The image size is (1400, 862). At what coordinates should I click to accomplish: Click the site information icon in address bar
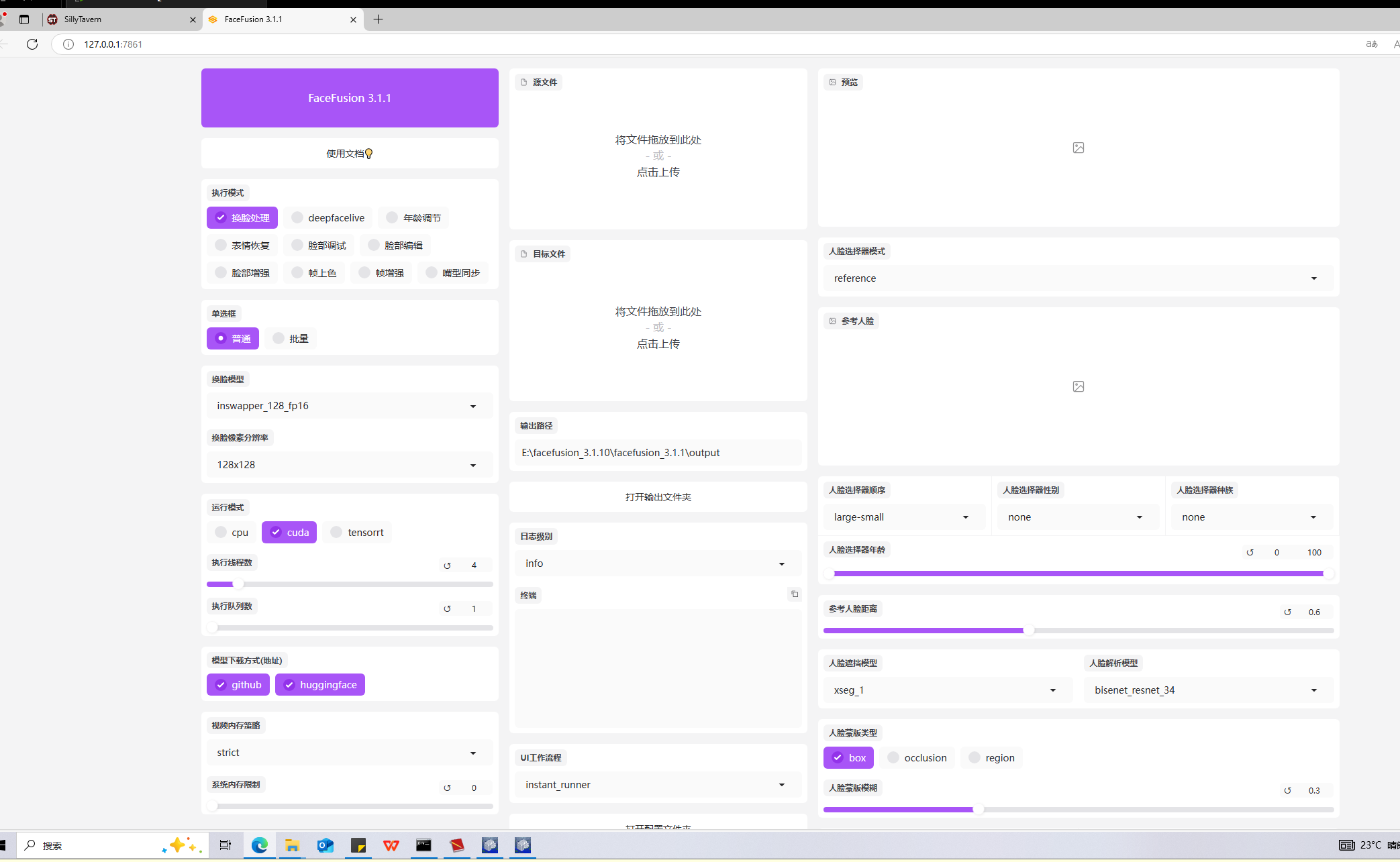tap(68, 44)
